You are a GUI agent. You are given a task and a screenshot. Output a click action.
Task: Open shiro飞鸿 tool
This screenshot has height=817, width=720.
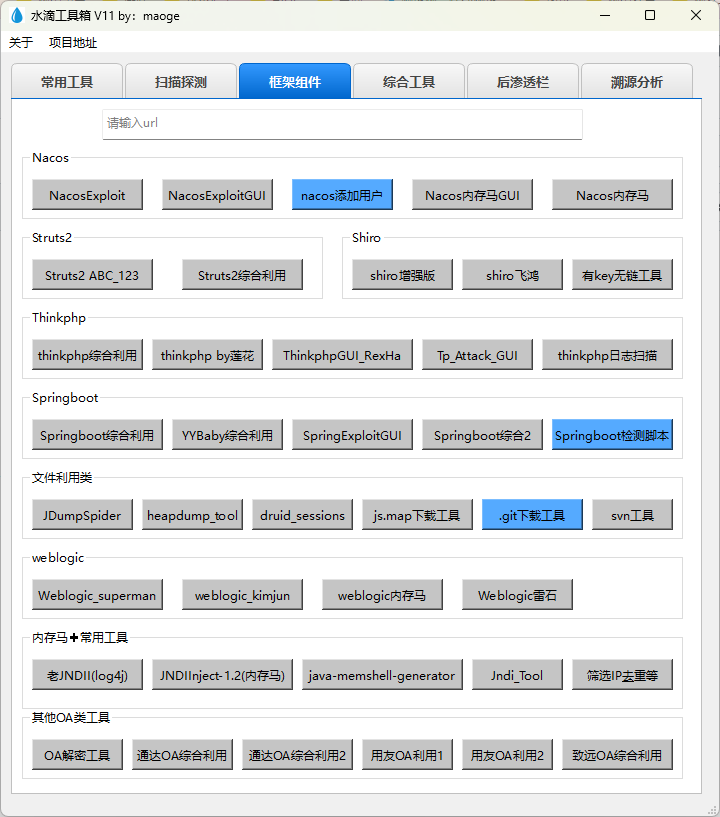(513, 275)
